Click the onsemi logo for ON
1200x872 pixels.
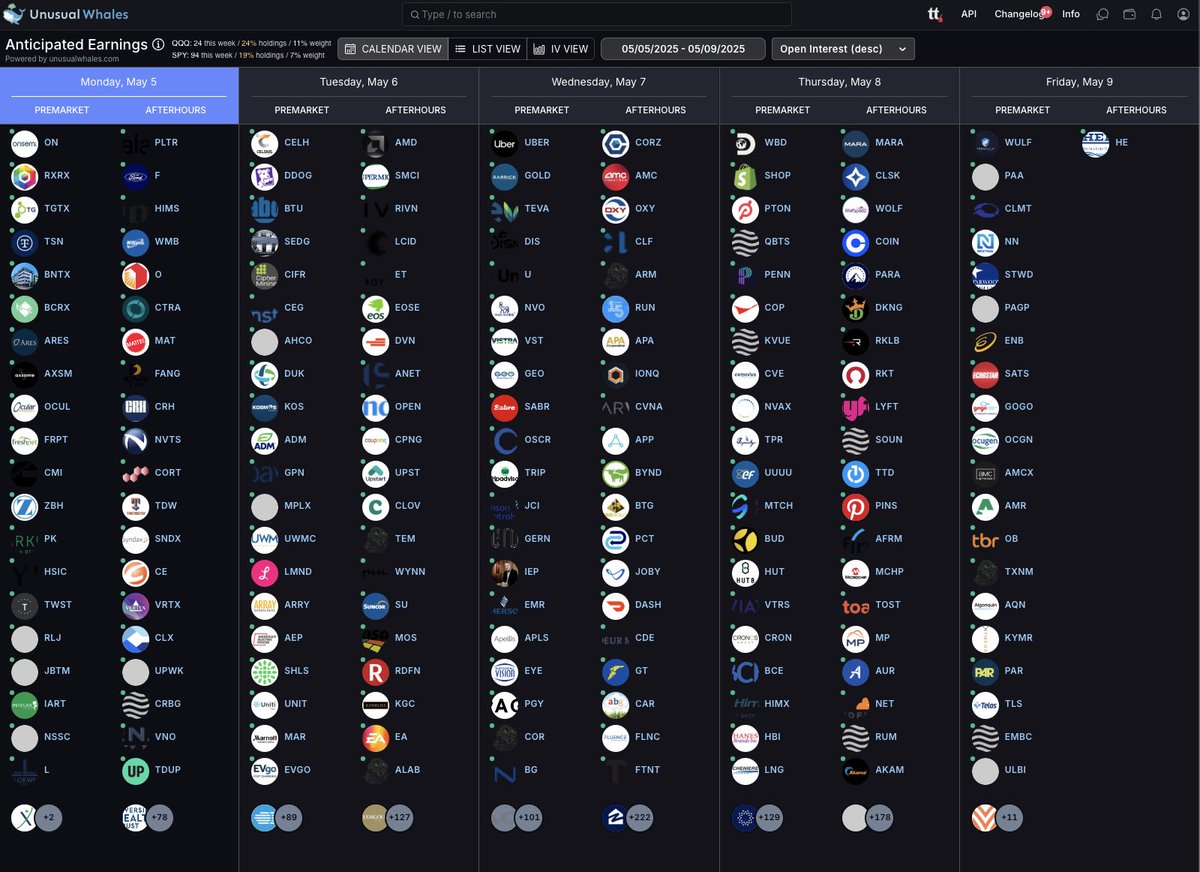(x=25, y=144)
